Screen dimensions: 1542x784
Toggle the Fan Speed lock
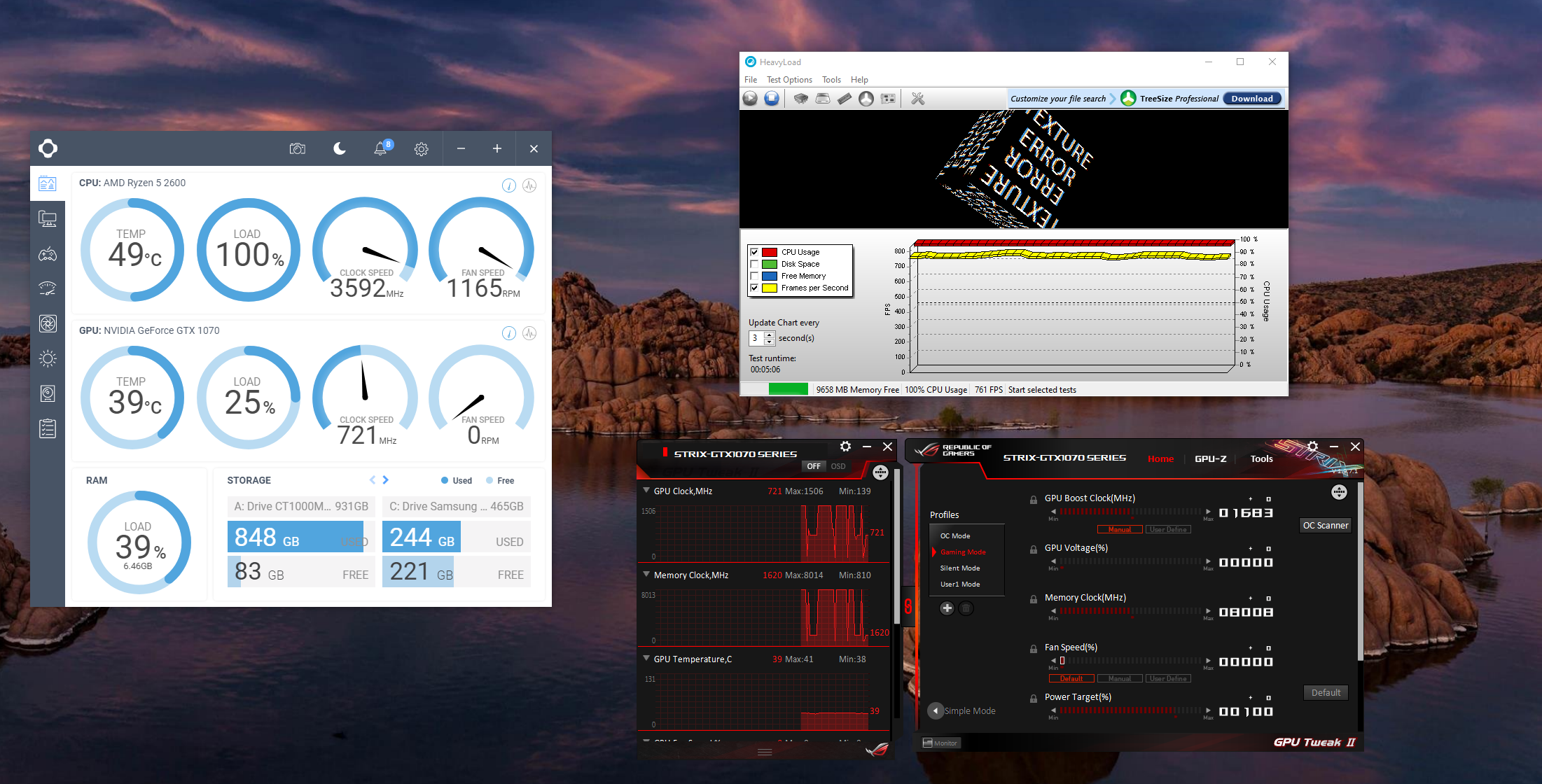click(1033, 649)
